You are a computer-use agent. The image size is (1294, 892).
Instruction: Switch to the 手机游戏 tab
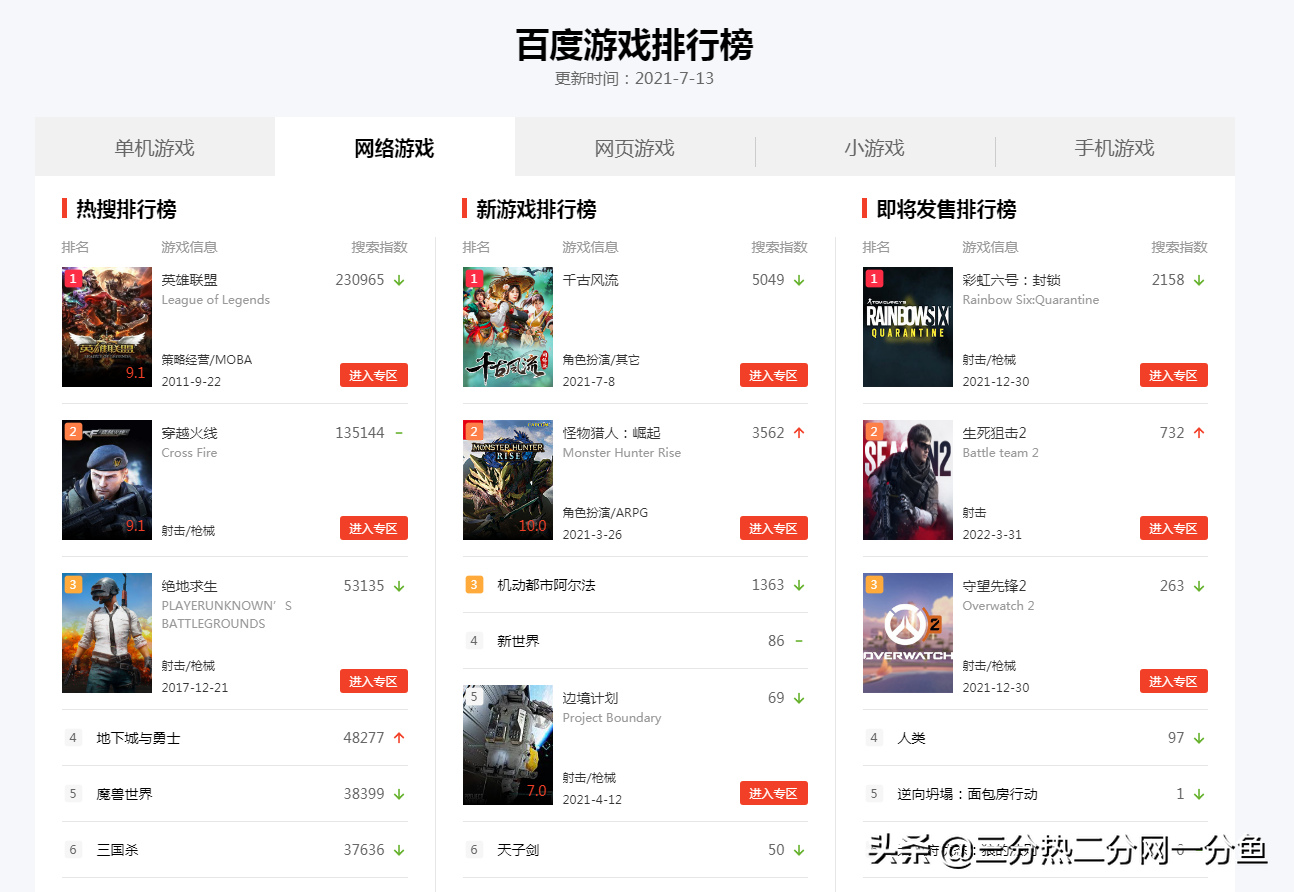coord(1115,148)
